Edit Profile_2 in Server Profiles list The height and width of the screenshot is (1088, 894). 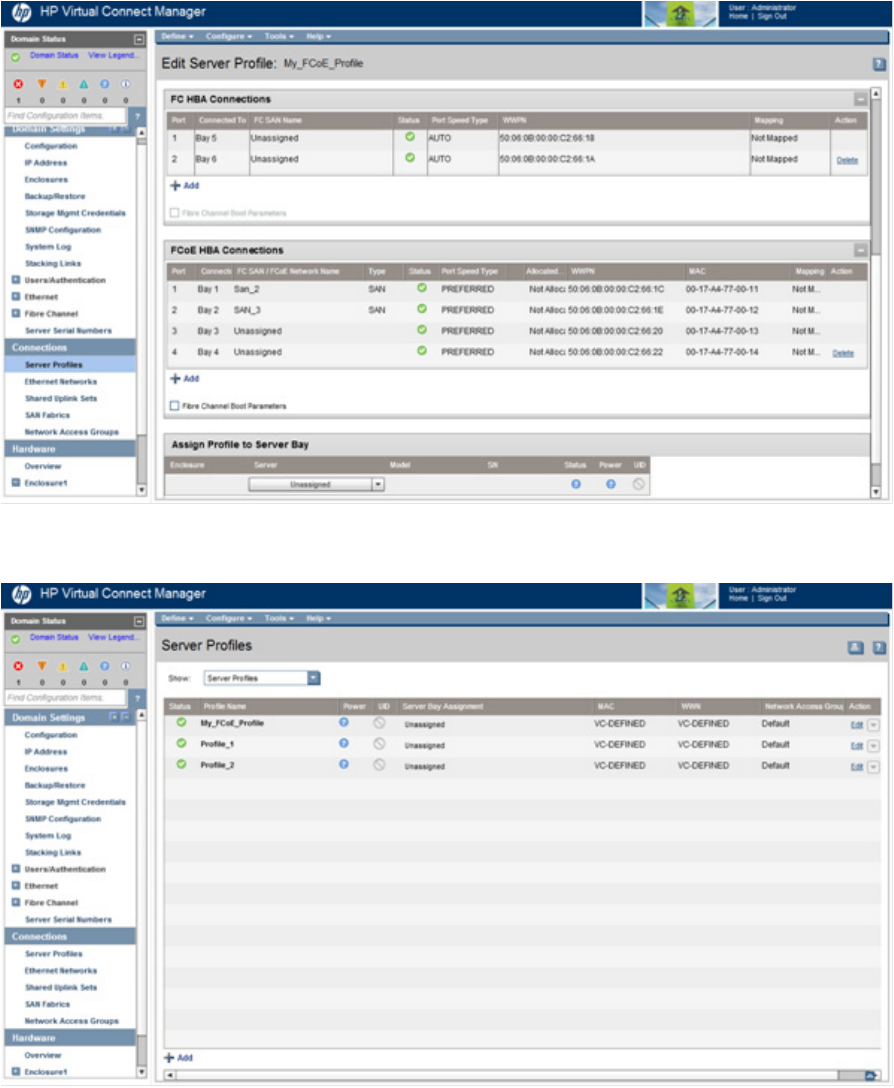click(857, 767)
